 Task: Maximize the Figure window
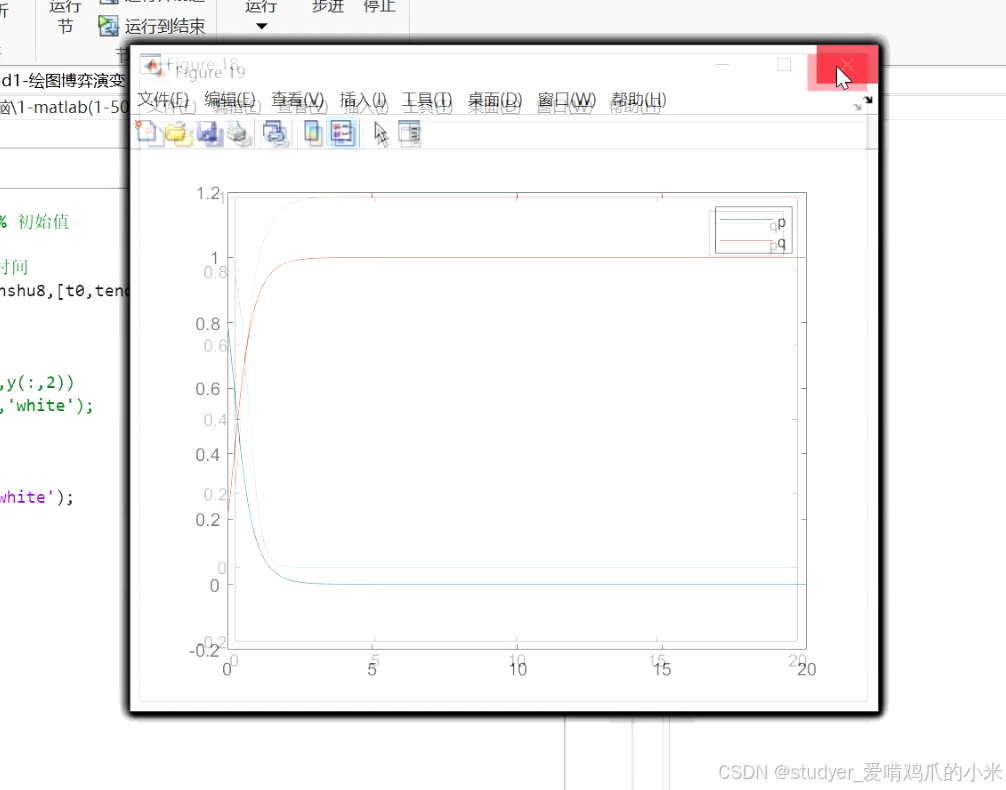coord(784,65)
